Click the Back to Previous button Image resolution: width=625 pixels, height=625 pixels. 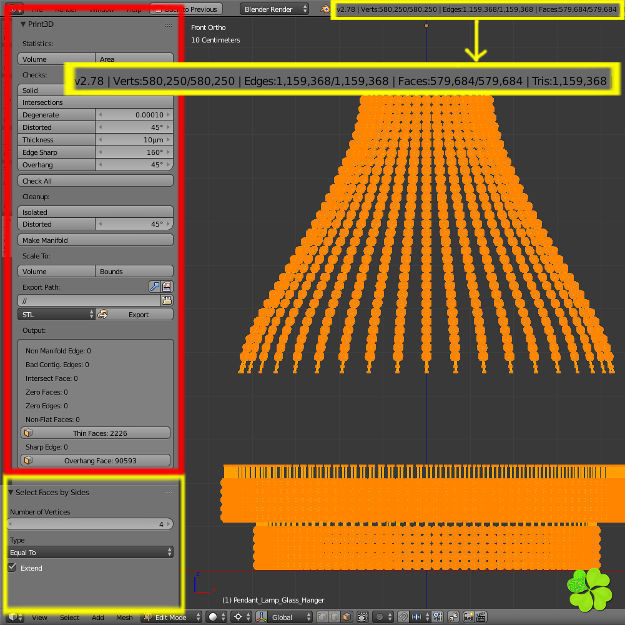(x=186, y=9)
